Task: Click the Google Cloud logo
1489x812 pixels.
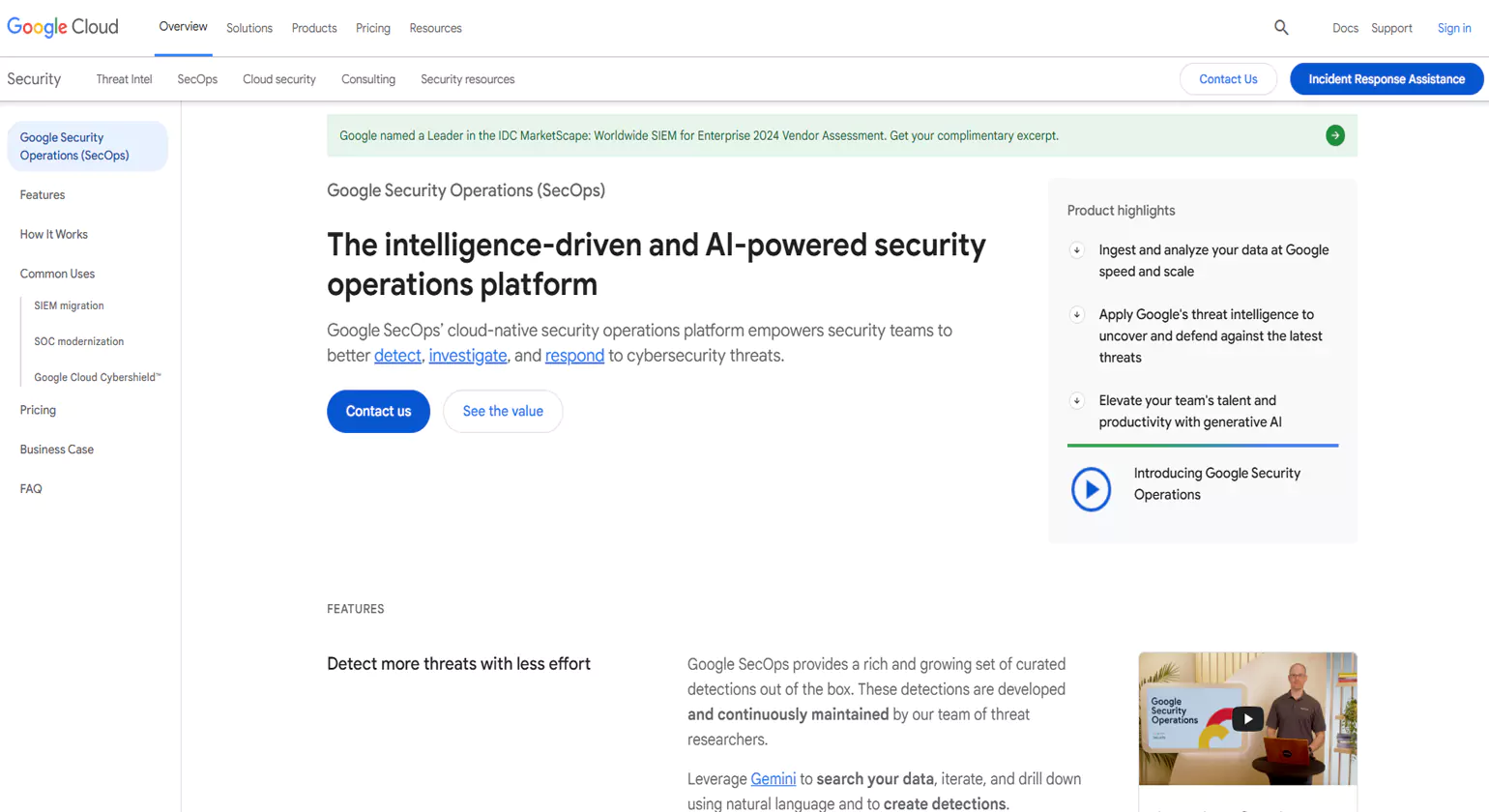Action: (x=62, y=26)
